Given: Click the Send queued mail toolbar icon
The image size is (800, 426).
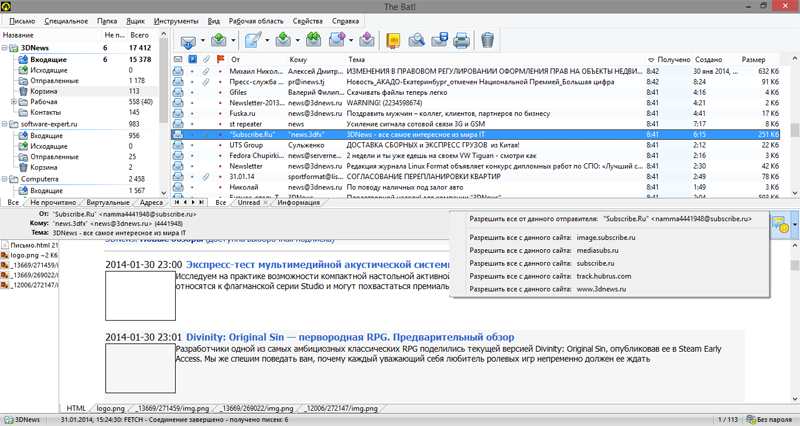Looking at the screenshot, I should click(219, 40).
